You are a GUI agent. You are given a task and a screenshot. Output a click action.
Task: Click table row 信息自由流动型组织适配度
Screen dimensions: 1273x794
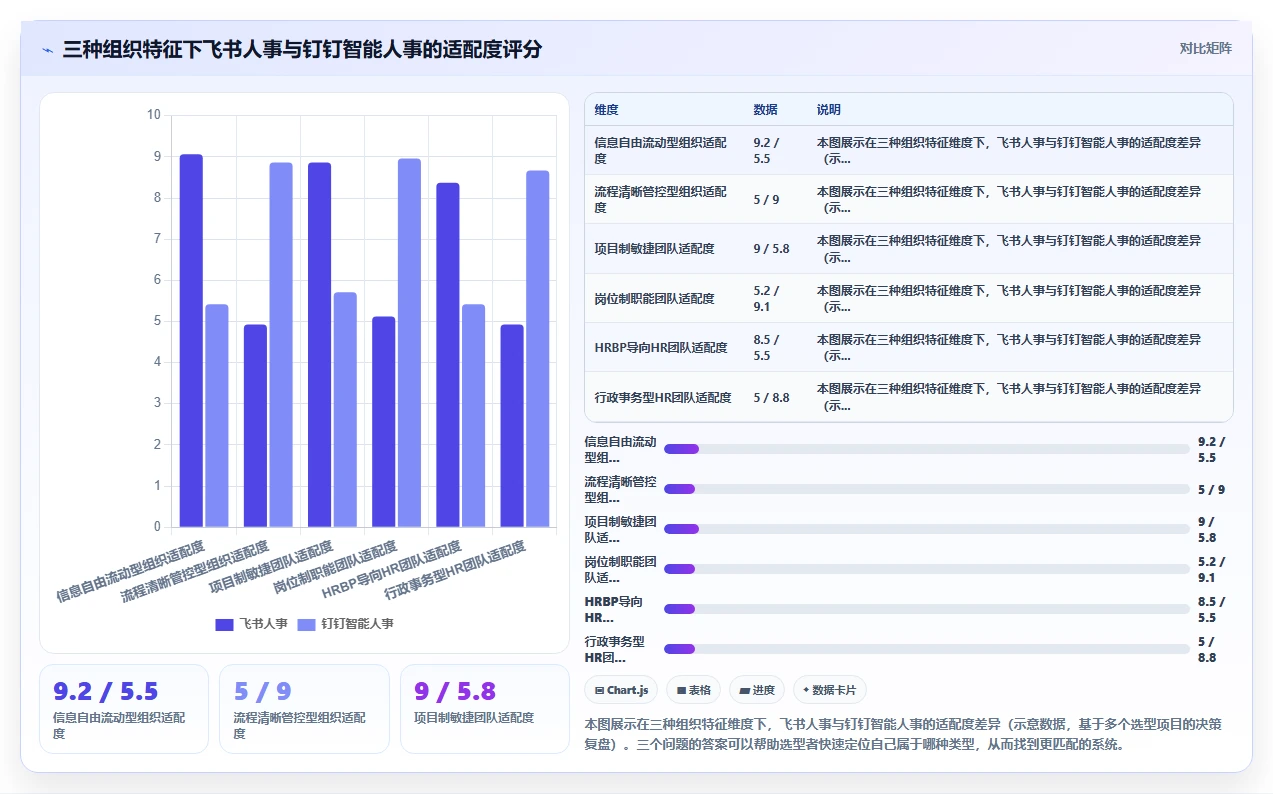(909, 151)
